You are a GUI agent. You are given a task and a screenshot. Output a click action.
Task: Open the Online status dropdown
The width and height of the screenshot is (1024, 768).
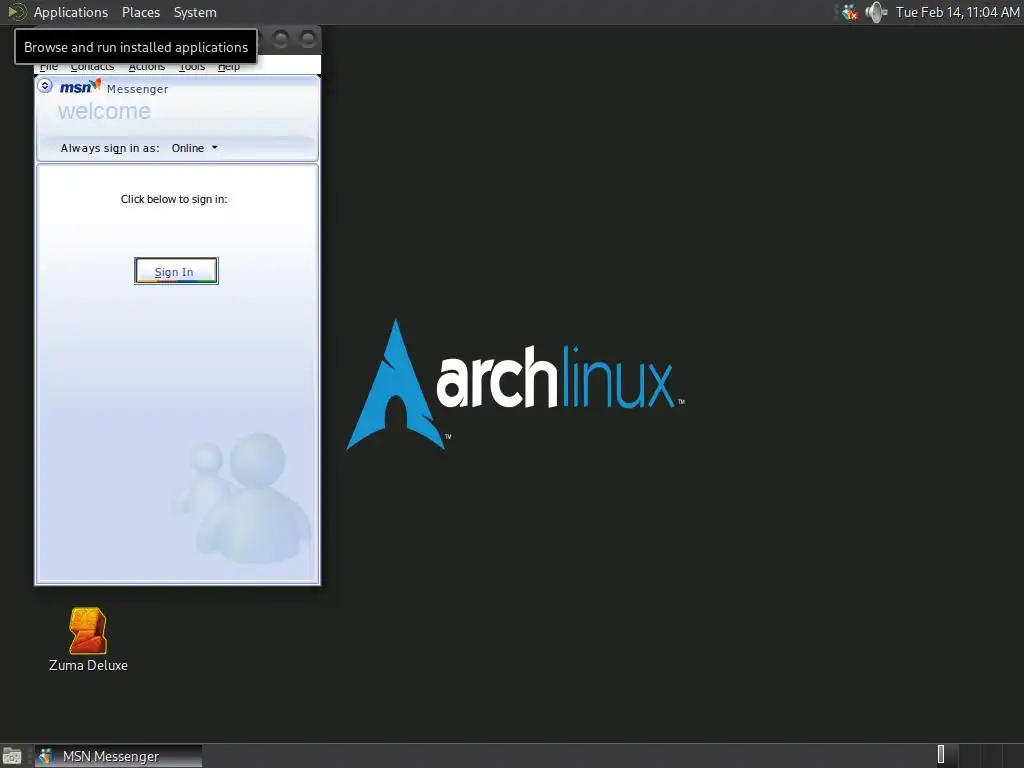coord(195,148)
